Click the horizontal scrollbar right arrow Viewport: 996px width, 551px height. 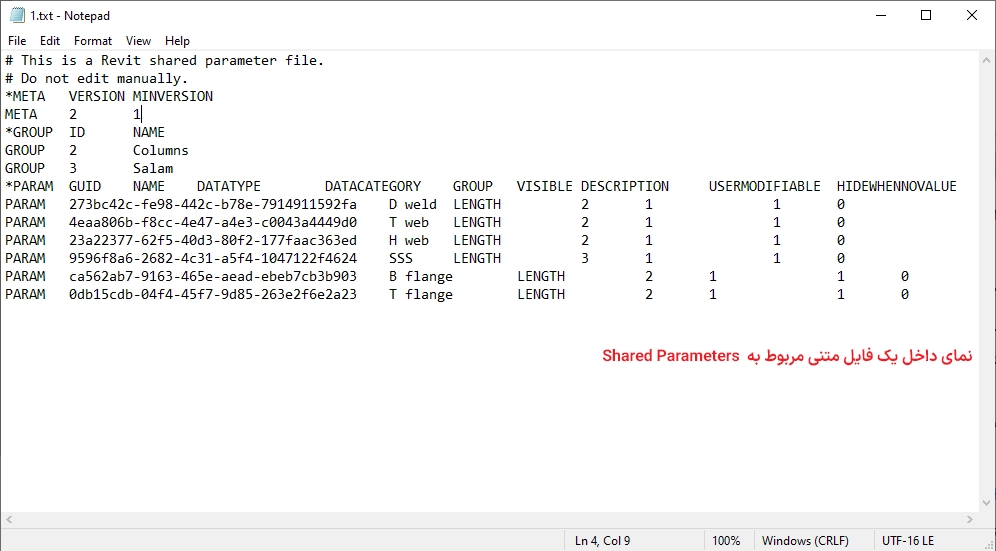970,520
